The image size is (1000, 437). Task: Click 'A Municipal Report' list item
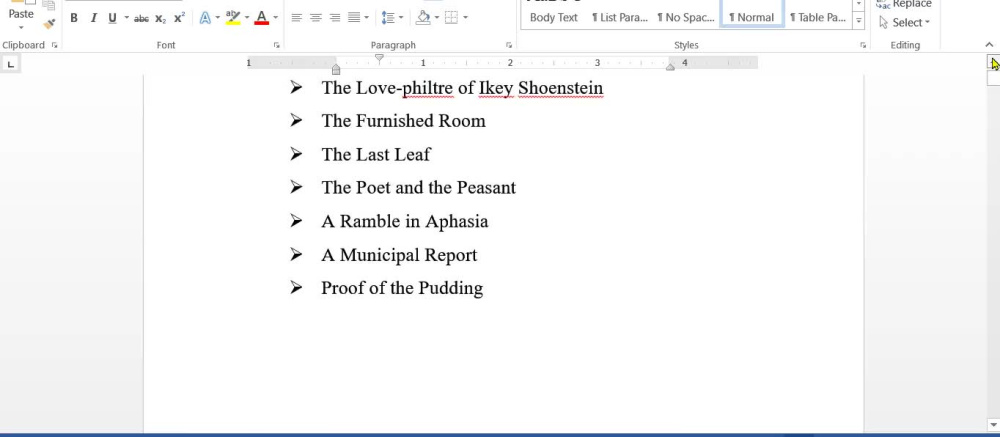click(399, 255)
